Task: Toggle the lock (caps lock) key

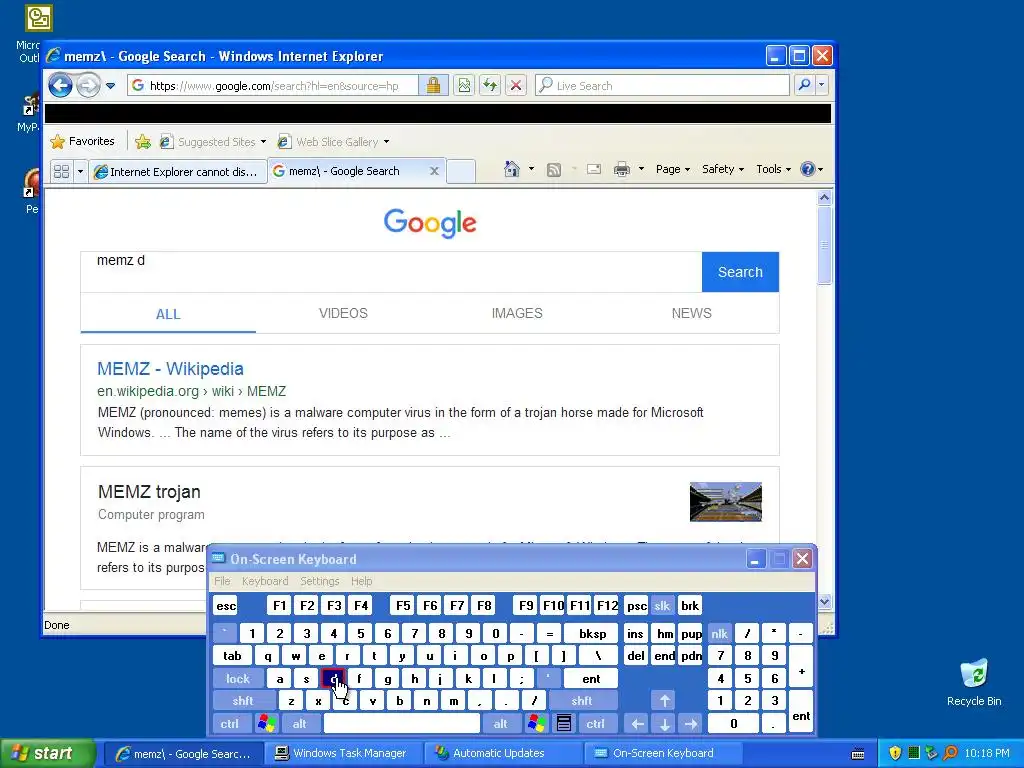Action: (238, 679)
